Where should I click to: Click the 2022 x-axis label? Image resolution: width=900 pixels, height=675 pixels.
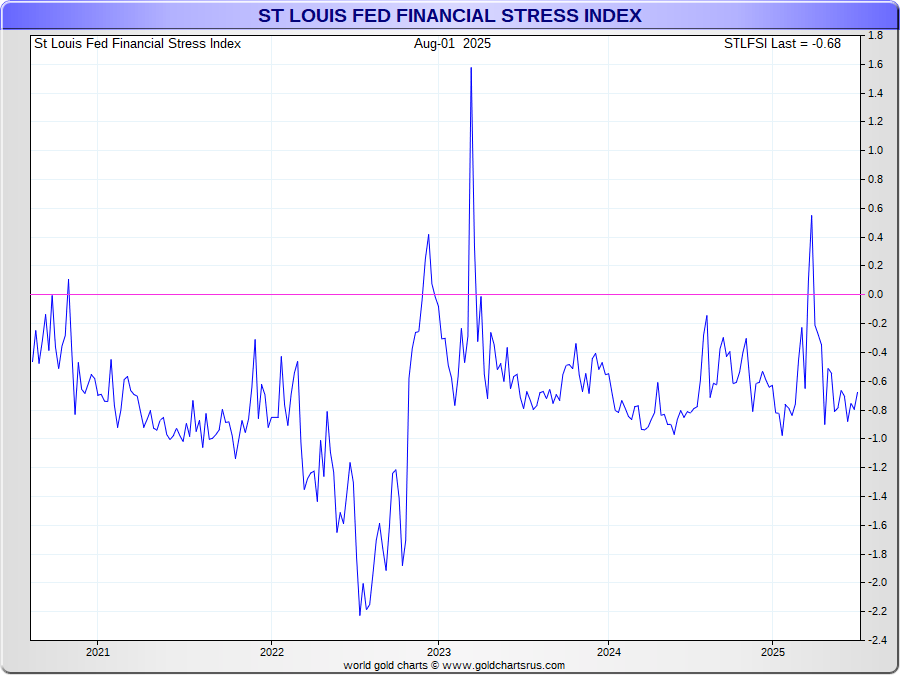tap(271, 652)
